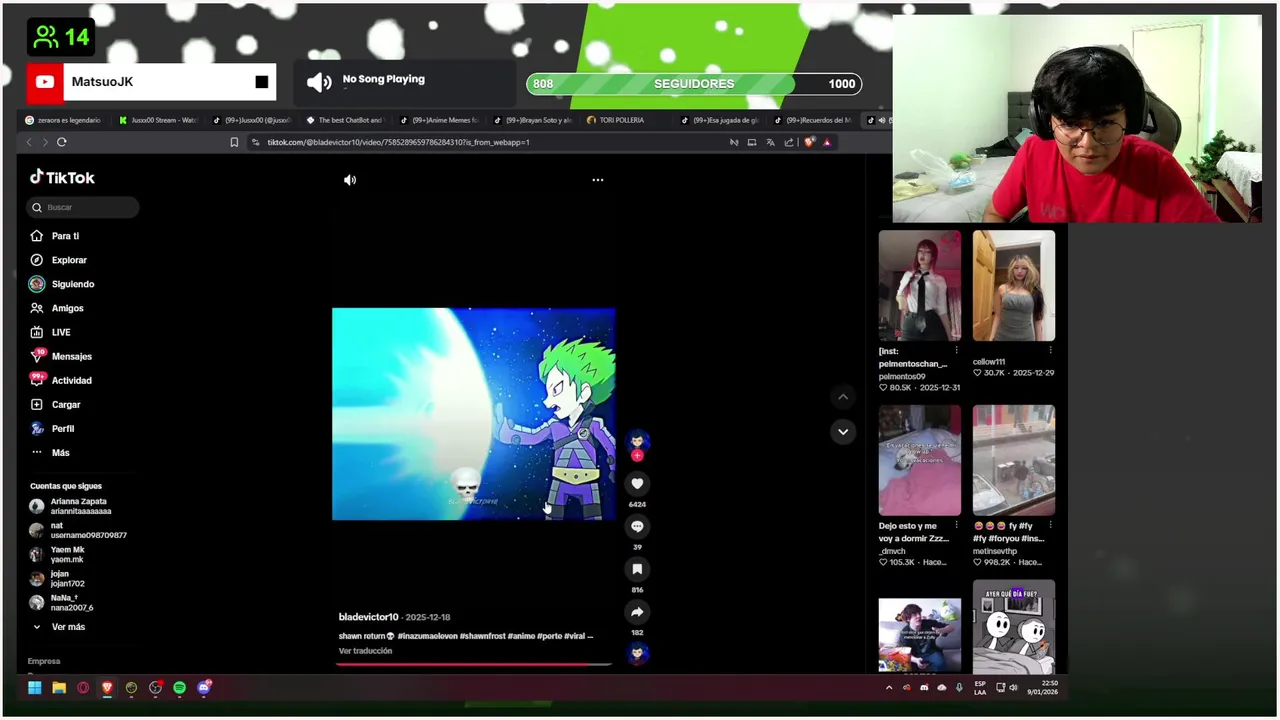Open options for _dmvch video card
The width and height of the screenshot is (1280, 720).
click(x=956, y=526)
